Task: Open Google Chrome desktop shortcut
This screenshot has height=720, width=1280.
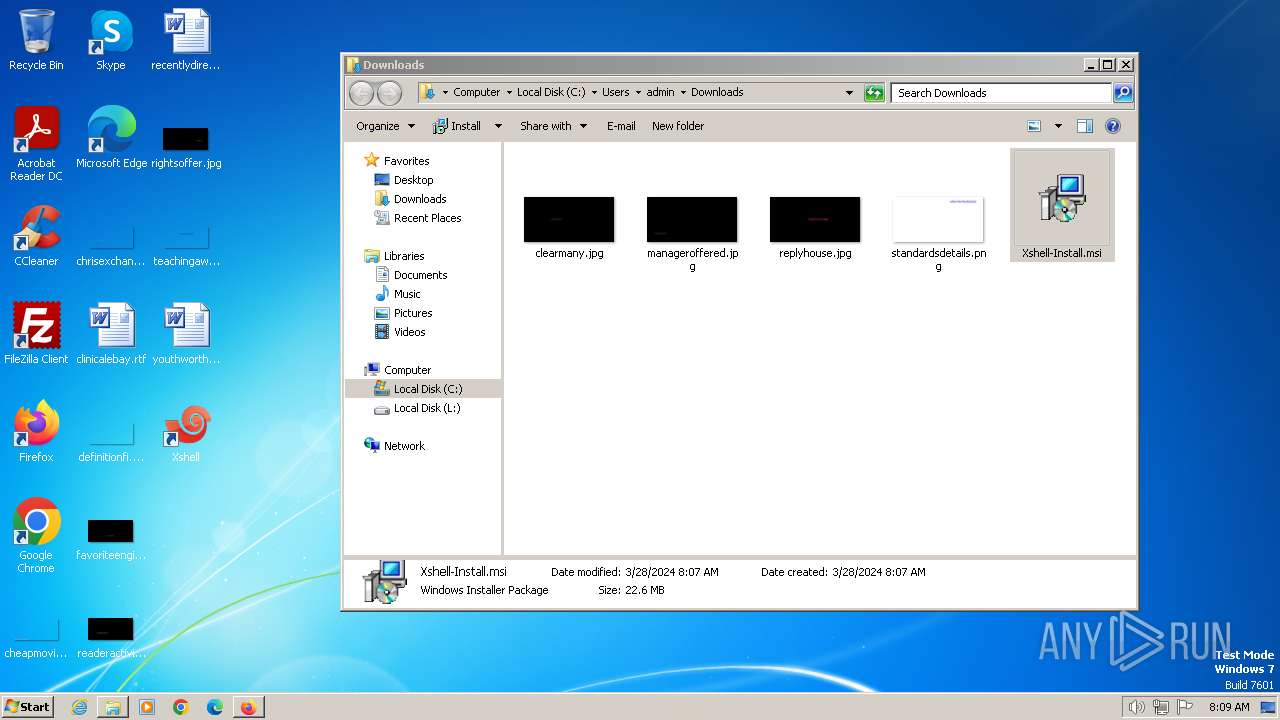Action: tap(36, 536)
